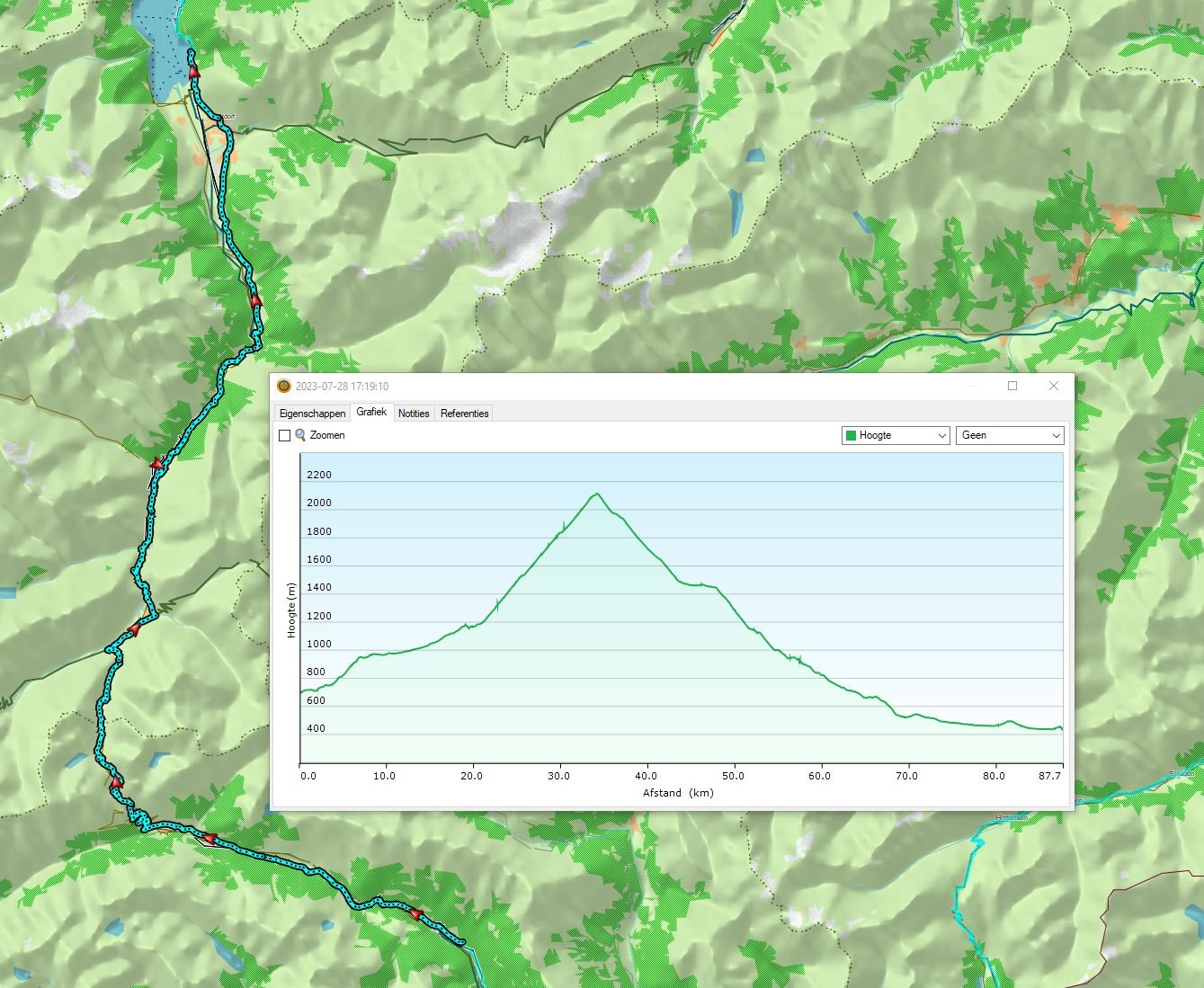The width and height of the screenshot is (1204, 988).
Task: Enable the Zoomen checkbox
Action: [285, 436]
